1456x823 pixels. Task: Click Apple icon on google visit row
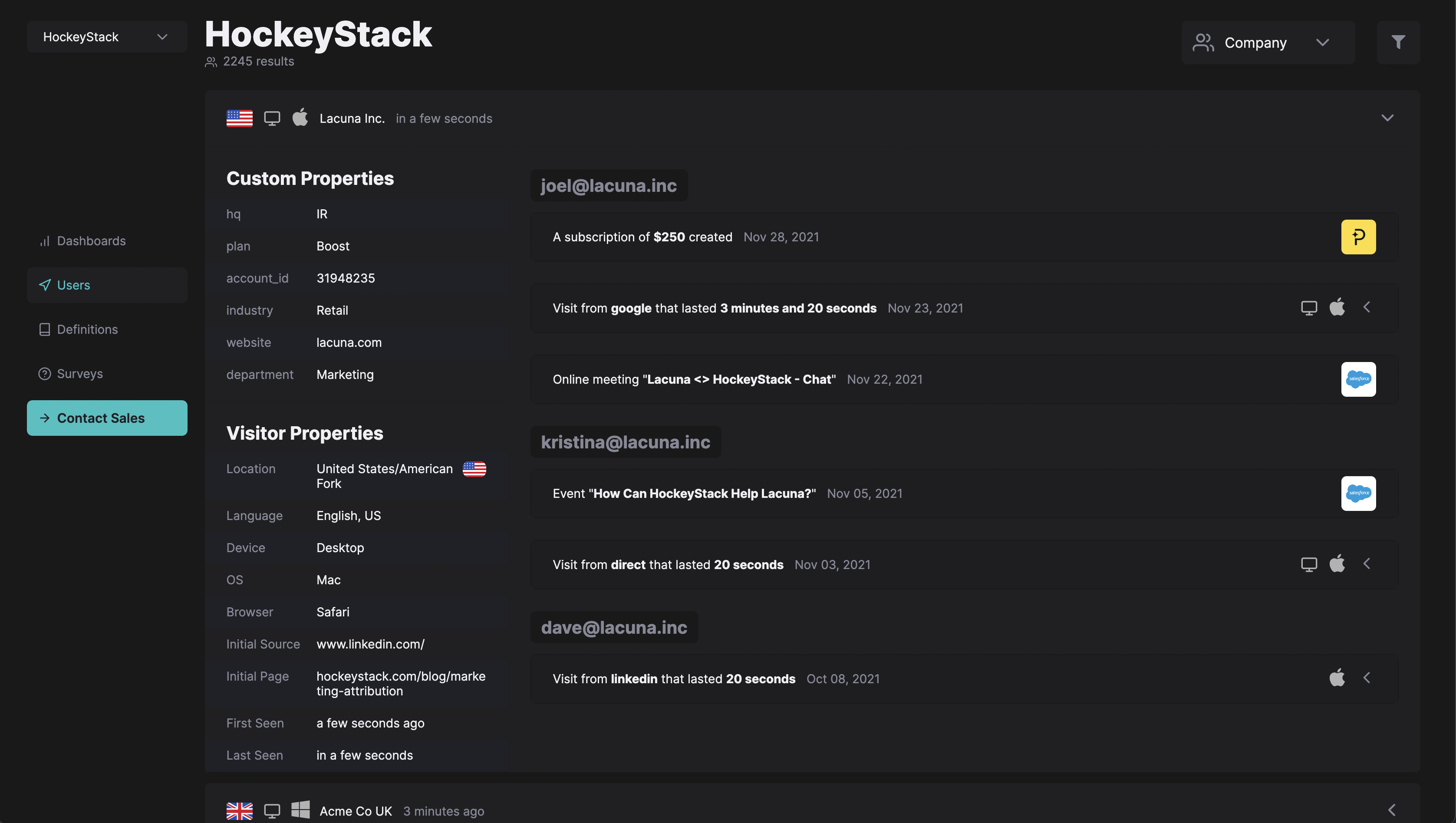(1337, 307)
